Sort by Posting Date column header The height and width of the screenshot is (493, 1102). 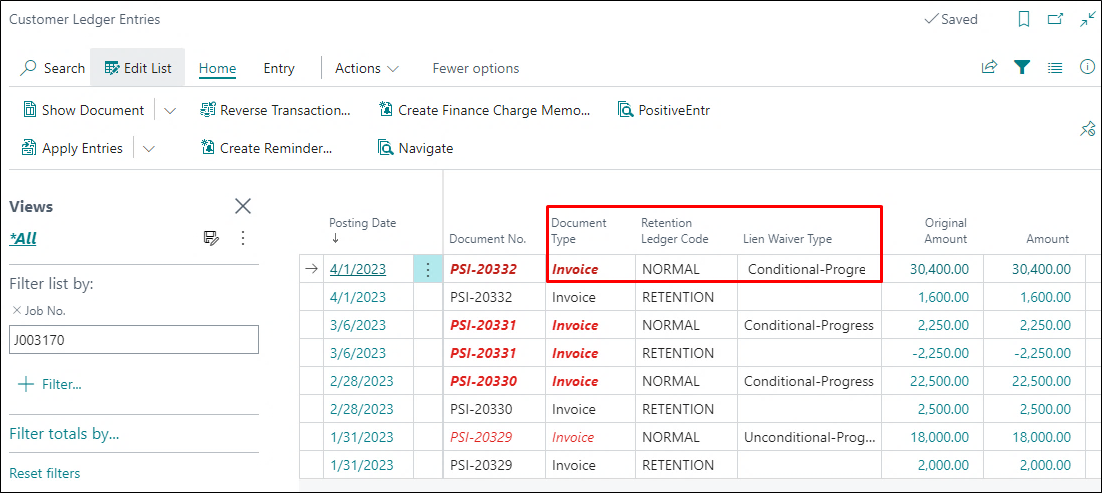[x=362, y=223]
